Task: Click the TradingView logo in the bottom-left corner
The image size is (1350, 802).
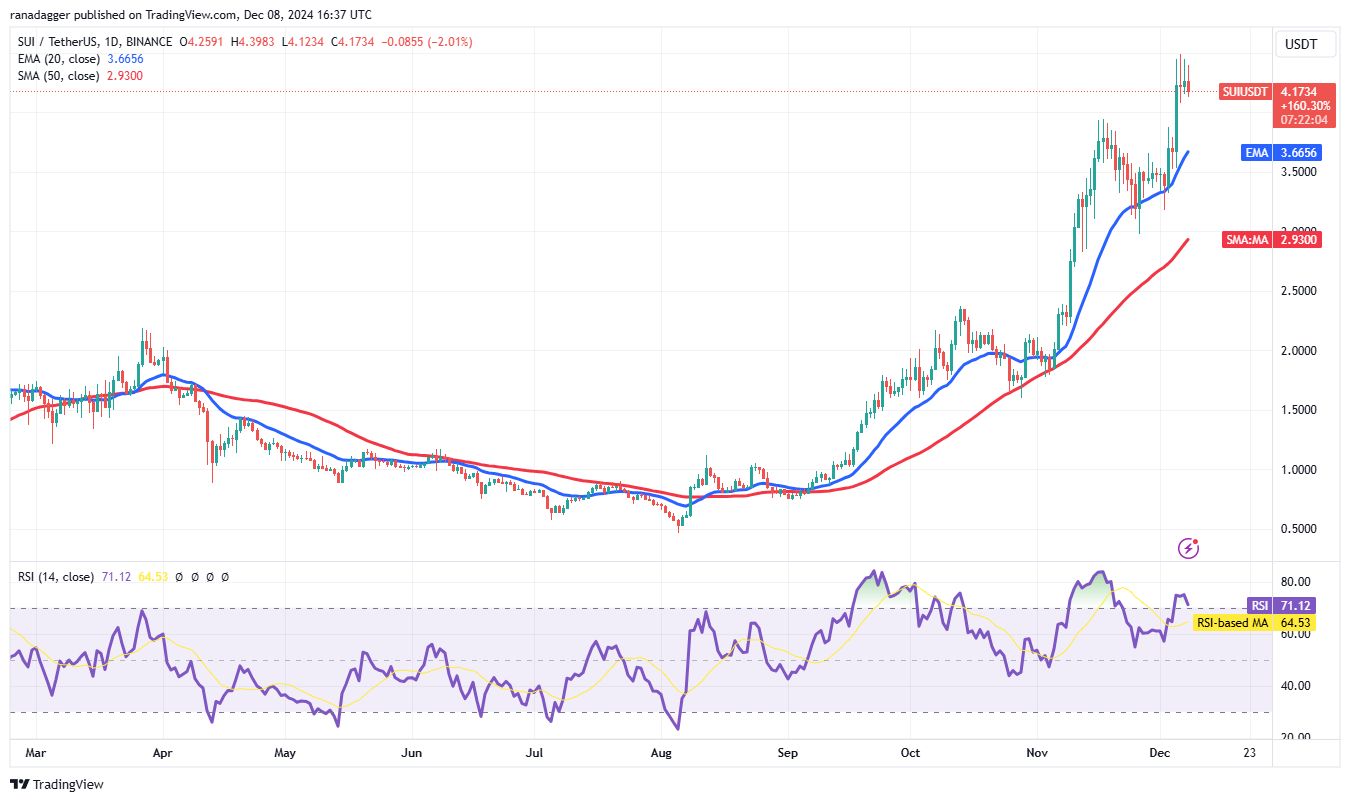Action: pos(57,784)
